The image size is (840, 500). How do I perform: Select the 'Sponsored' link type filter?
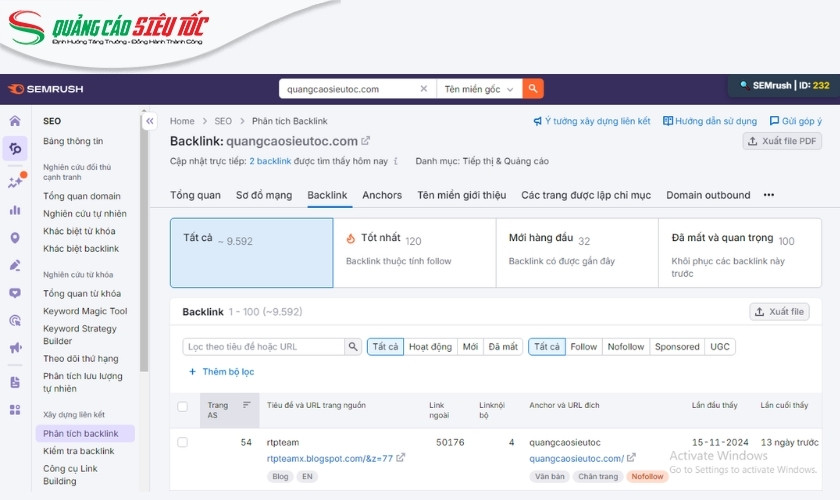point(677,347)
